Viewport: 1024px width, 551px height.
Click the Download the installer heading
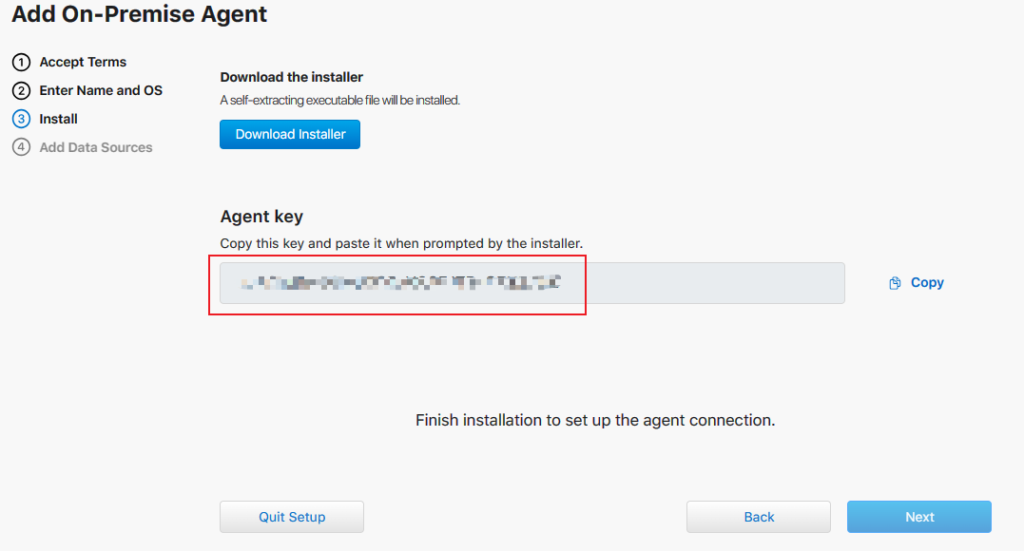click(291, 77)
